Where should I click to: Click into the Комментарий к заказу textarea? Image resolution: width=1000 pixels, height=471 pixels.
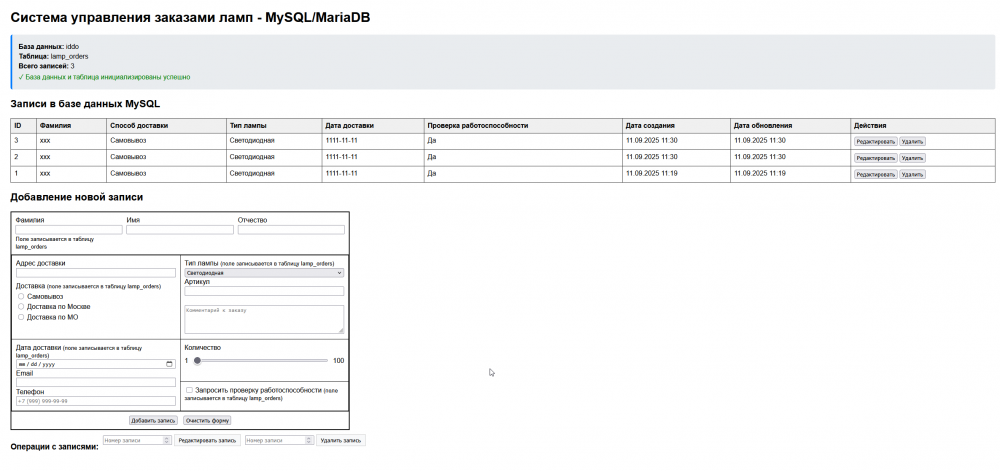(264, 319)
